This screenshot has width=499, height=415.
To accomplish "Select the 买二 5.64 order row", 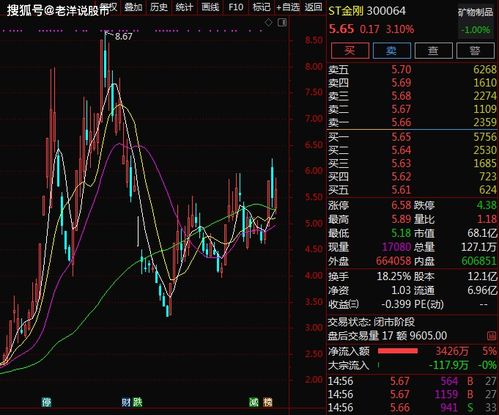I will click(412, 150).
